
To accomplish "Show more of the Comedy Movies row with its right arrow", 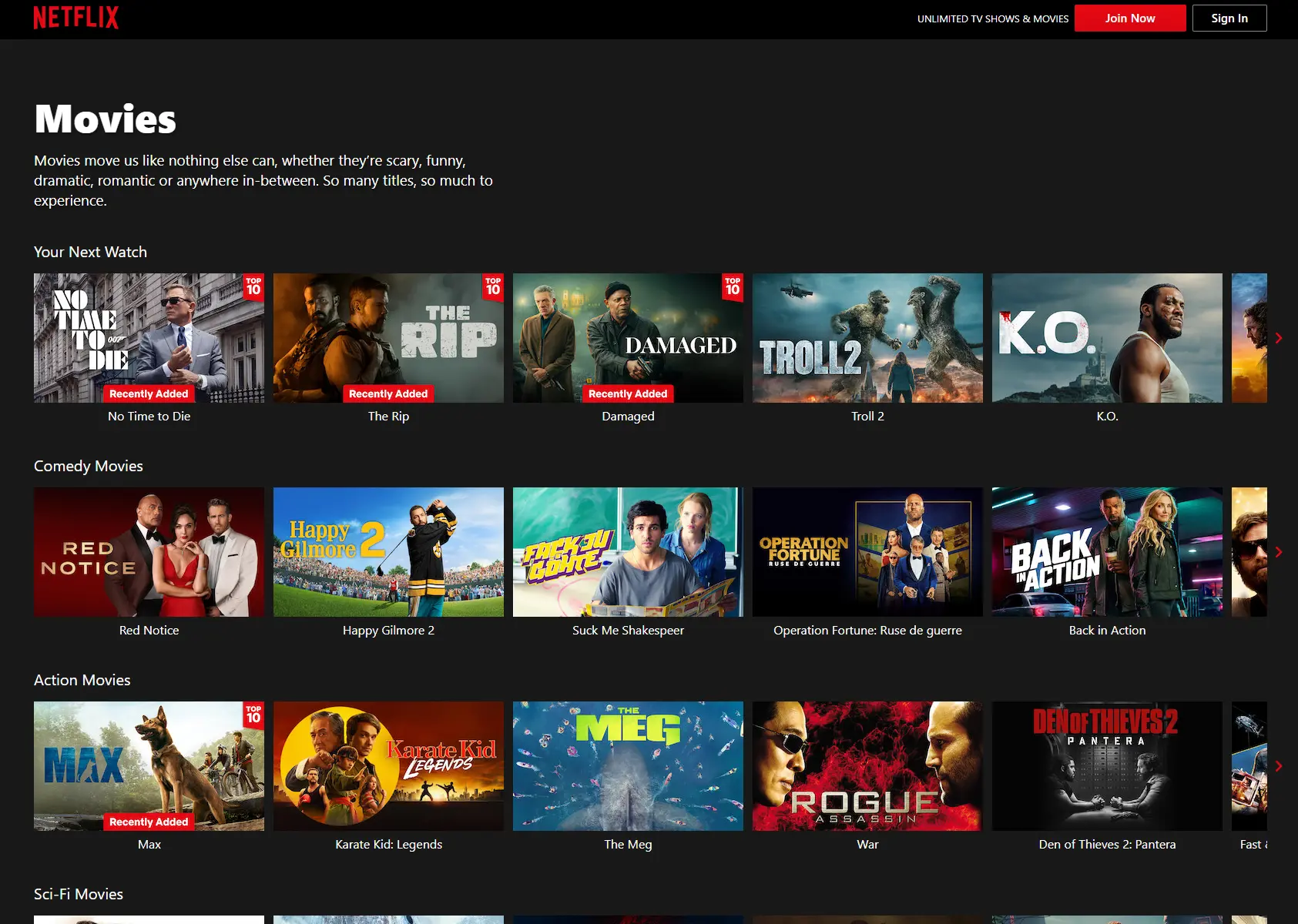I will coord(1279,552).
